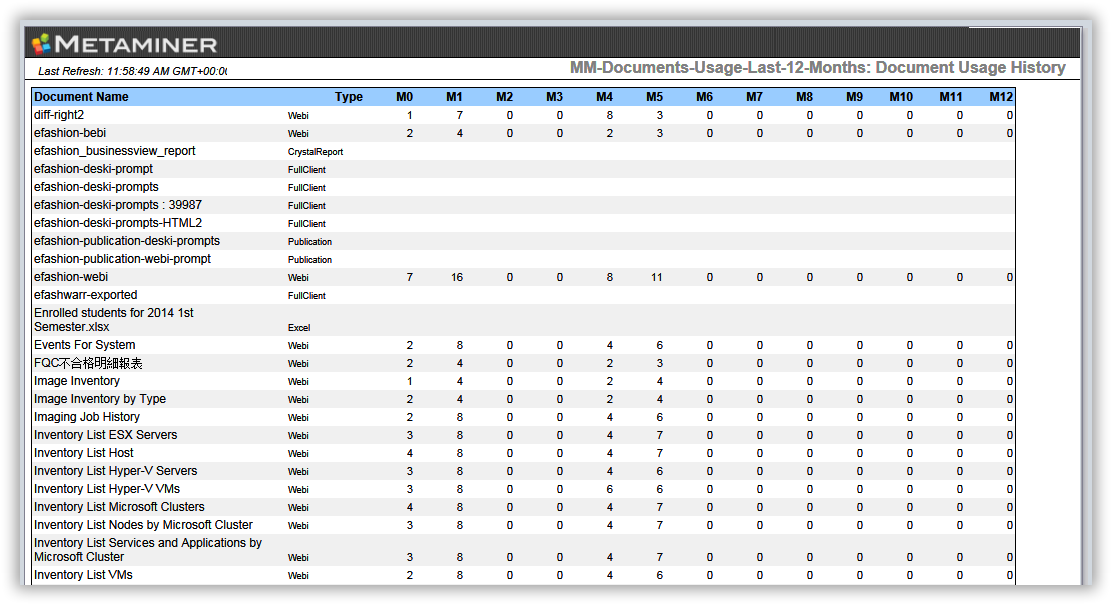Click the M1 value 16 for efashion-webi

457,277
